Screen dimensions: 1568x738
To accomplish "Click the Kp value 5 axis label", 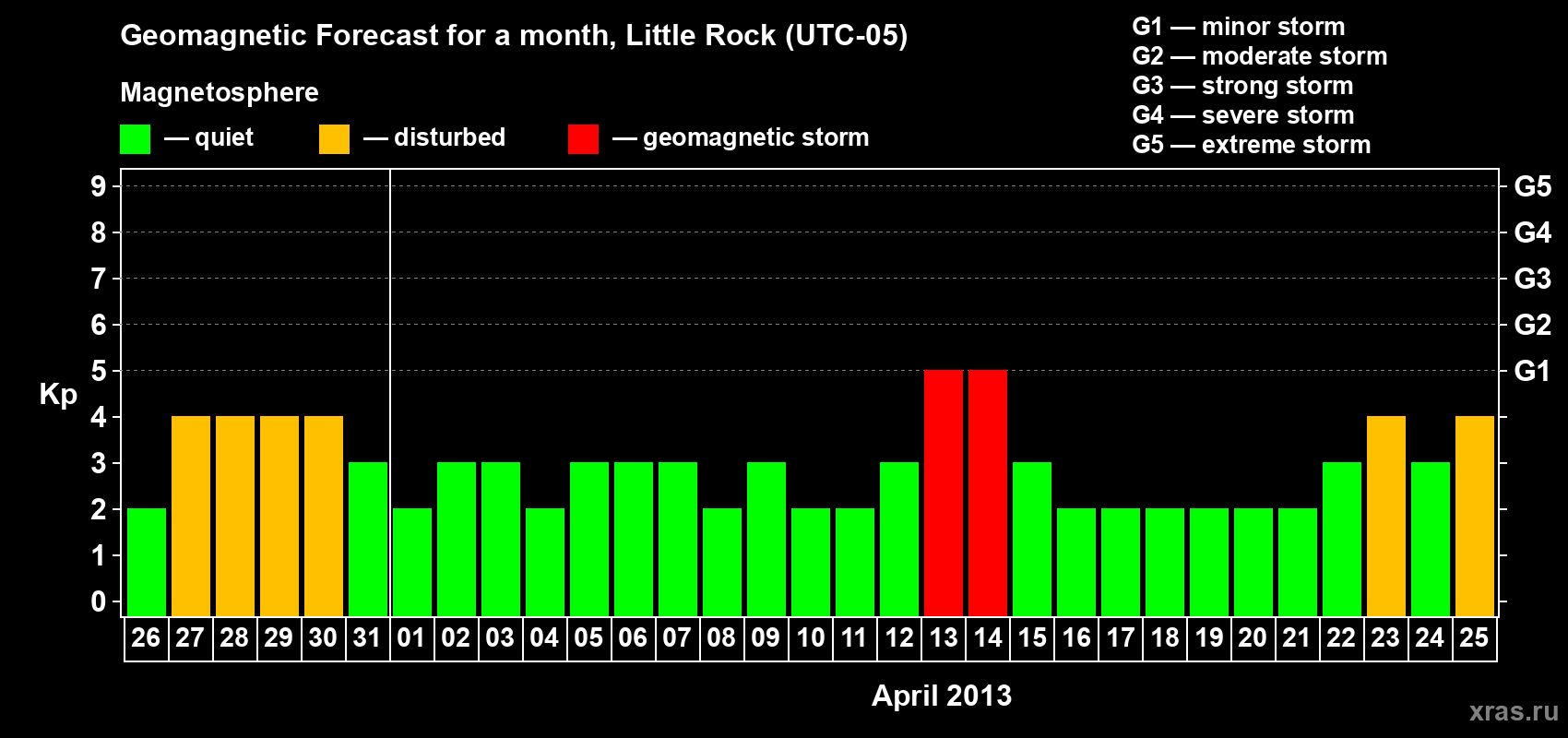I will click(x=99, y=371).
